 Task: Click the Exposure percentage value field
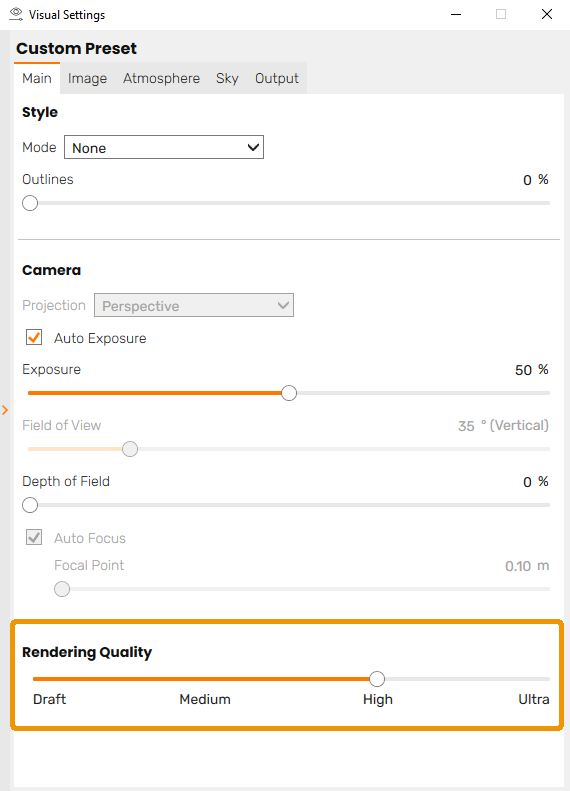(523, 370)
